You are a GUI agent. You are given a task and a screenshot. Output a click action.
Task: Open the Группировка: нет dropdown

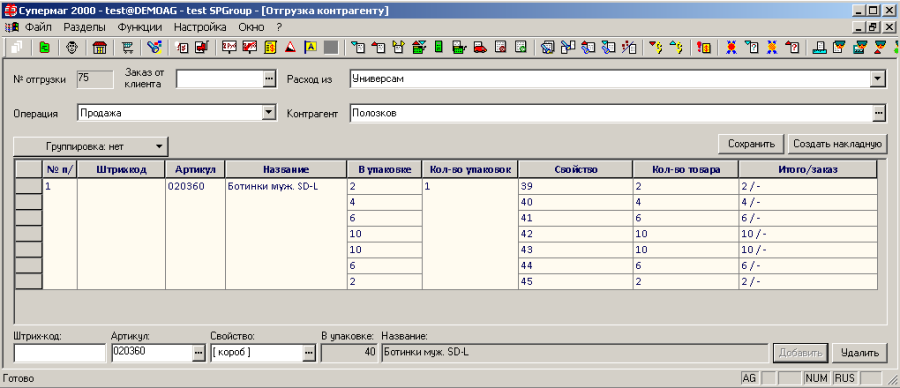tap(90, 146)
